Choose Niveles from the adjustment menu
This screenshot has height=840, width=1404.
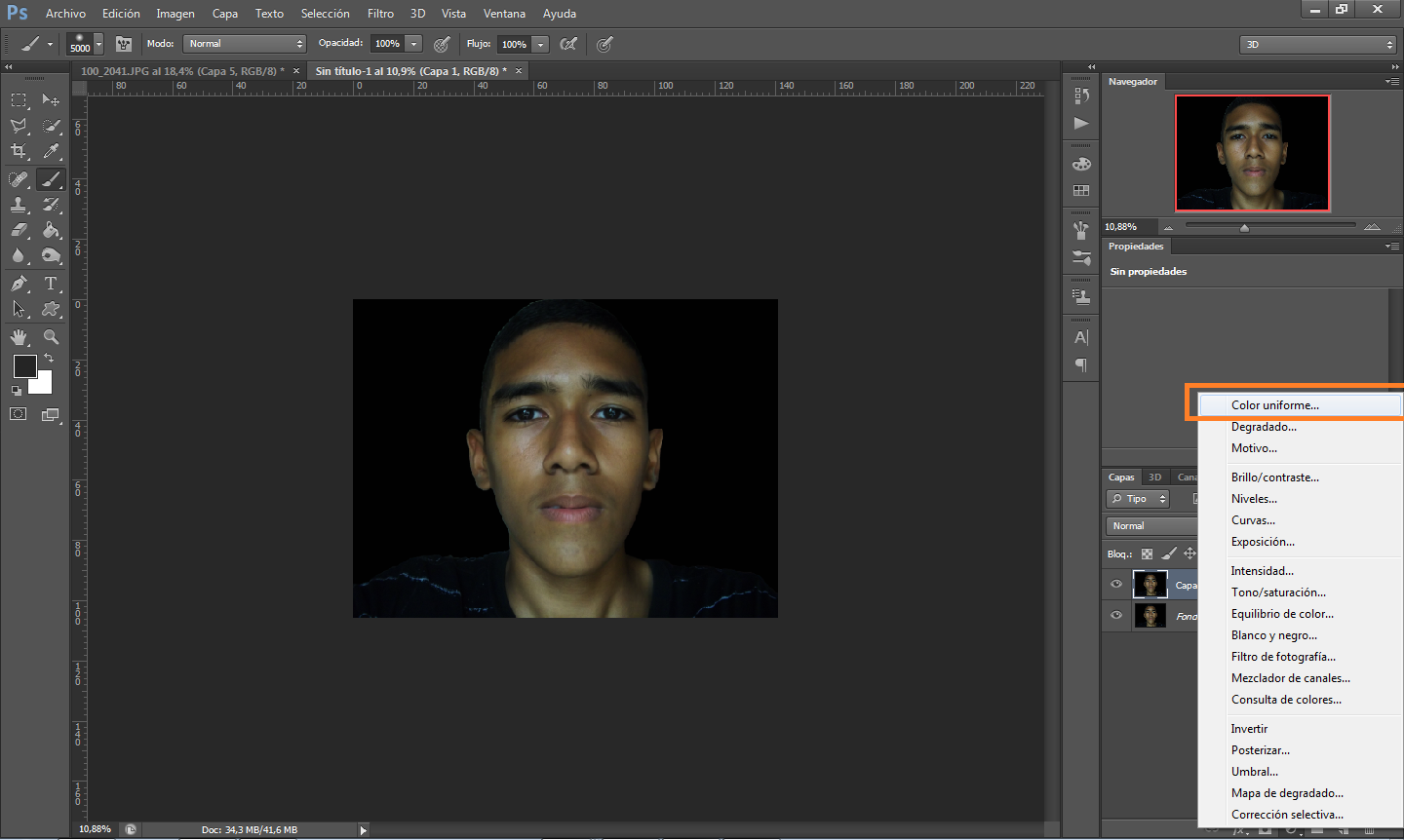coord(1301,499)
